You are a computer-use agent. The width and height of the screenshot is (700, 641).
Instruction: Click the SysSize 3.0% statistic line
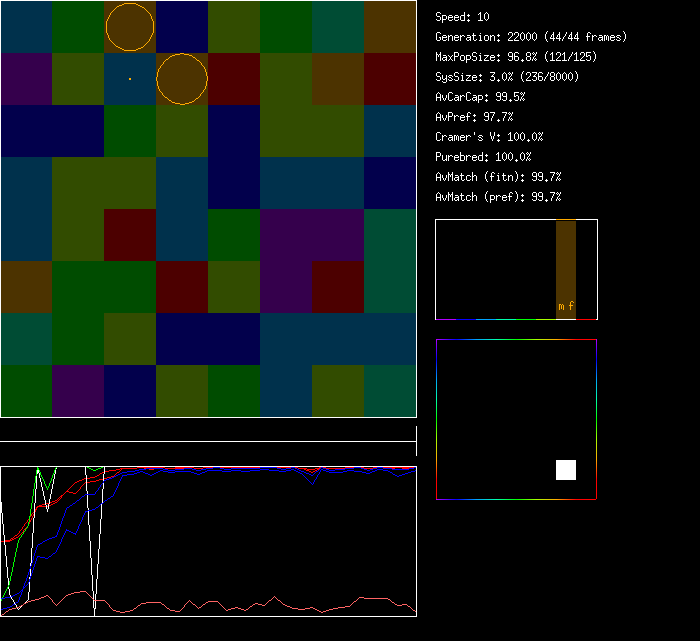507,77
